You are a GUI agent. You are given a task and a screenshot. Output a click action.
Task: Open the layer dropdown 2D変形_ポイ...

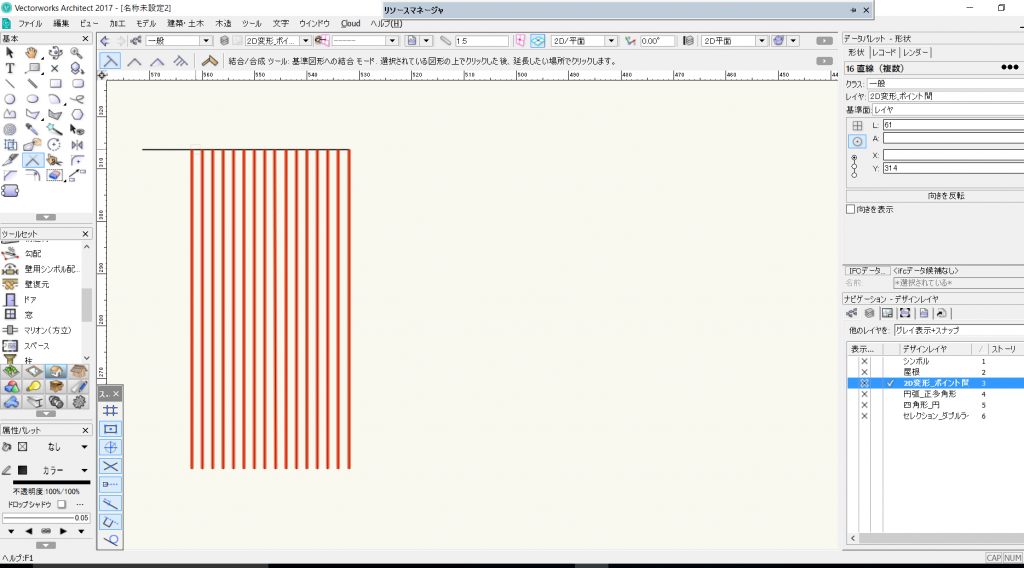coord(278,40)
